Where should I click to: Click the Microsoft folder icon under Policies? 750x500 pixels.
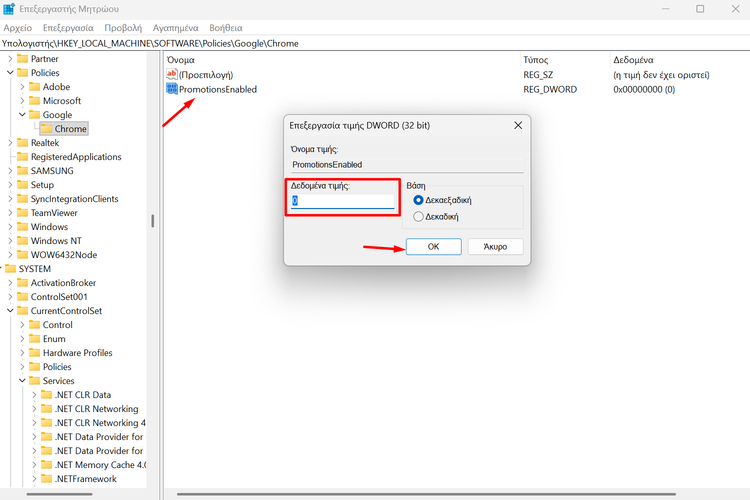(34, 100)
